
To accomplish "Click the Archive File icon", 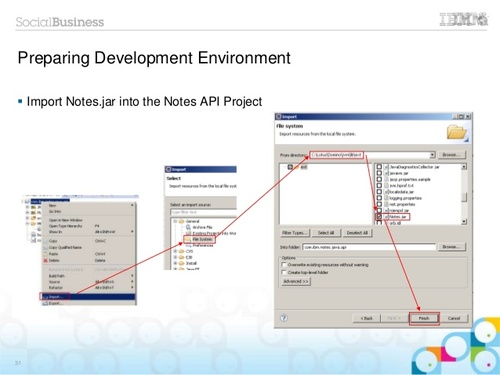I will coord(188,227).
